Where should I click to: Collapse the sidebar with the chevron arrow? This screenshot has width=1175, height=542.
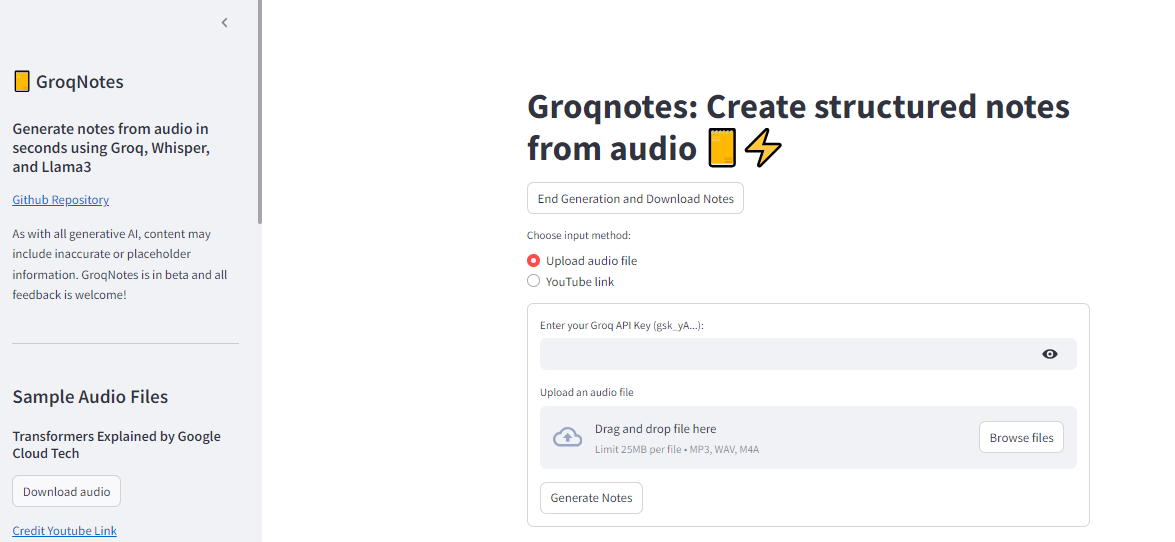coord(224,22)
